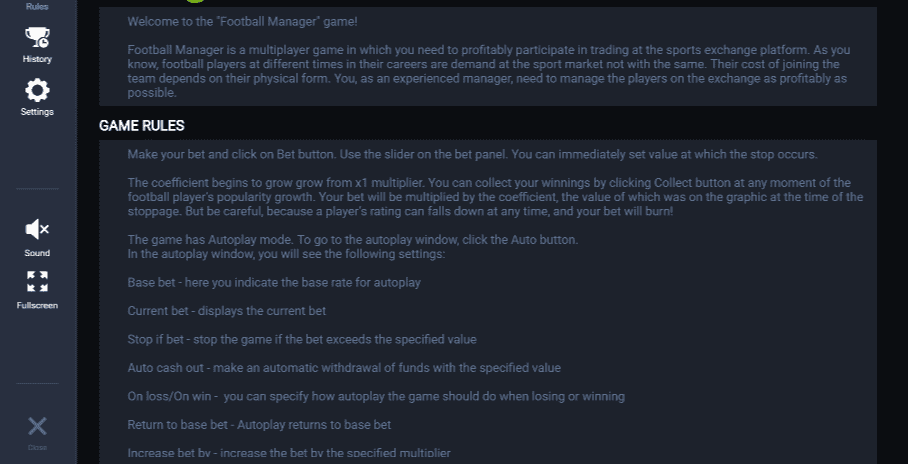Click the History text label
The width and height of the screenshot is (908, 464).
(37, 59)
